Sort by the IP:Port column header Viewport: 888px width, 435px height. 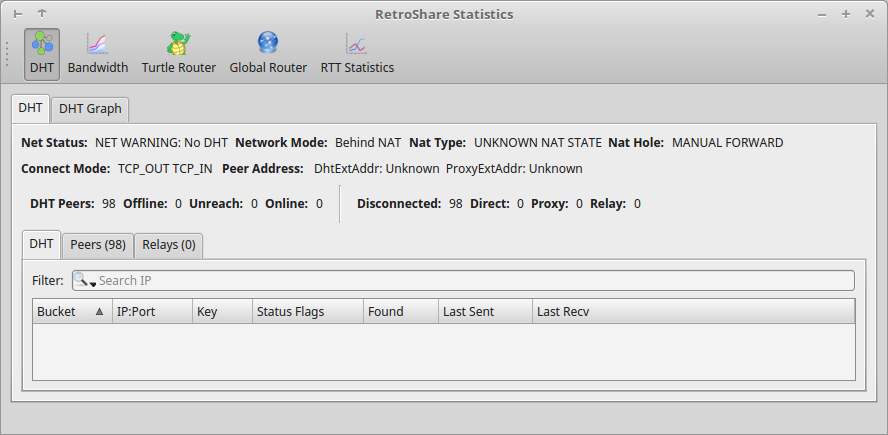tap(152, 312)
